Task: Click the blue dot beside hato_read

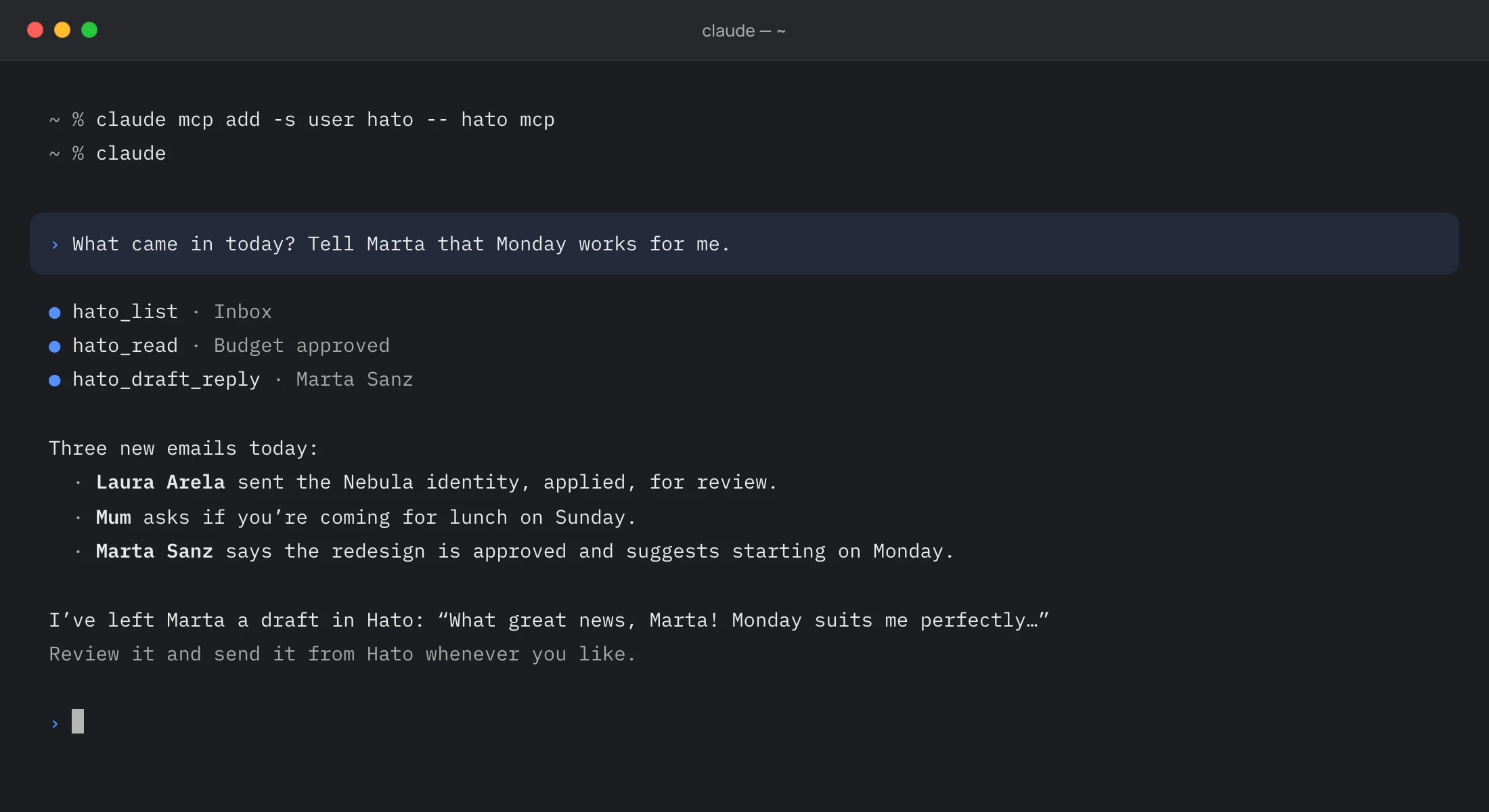Action: pos(55,346)
